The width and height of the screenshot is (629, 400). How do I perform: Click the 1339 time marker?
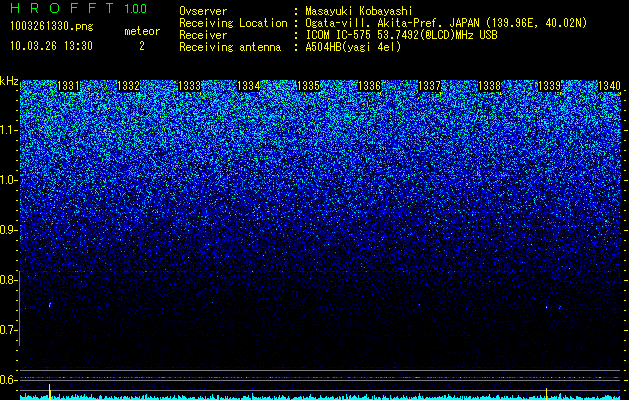(x=549, y=86)
